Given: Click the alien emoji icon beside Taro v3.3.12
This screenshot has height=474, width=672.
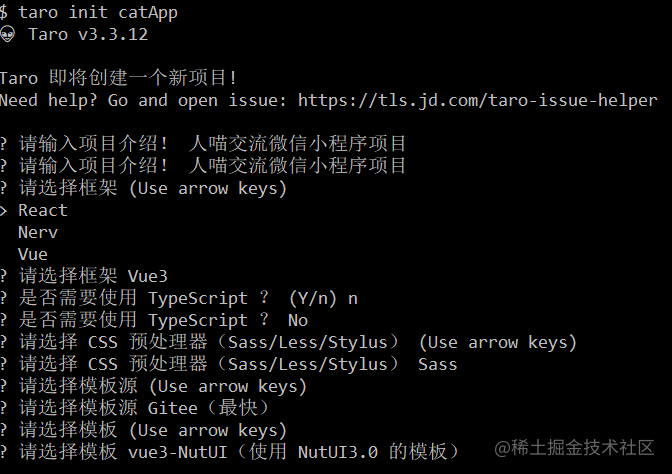Looking at the screenshot, I should (7, 34).
